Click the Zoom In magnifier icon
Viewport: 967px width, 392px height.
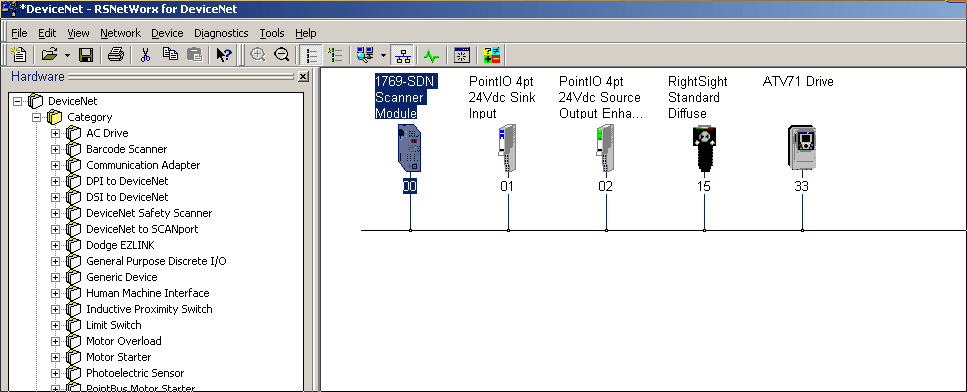(258, 55)
